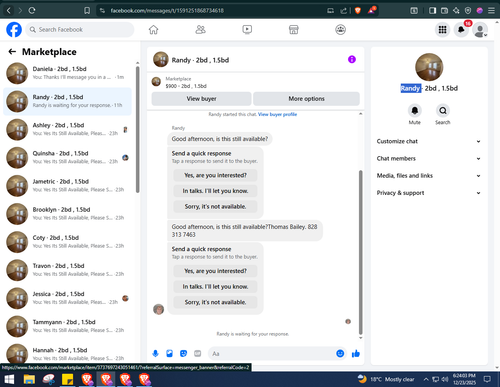This screenshot has width=500, height=387.
Task: Click the browser address bar URL
Action: click(167, 11)
